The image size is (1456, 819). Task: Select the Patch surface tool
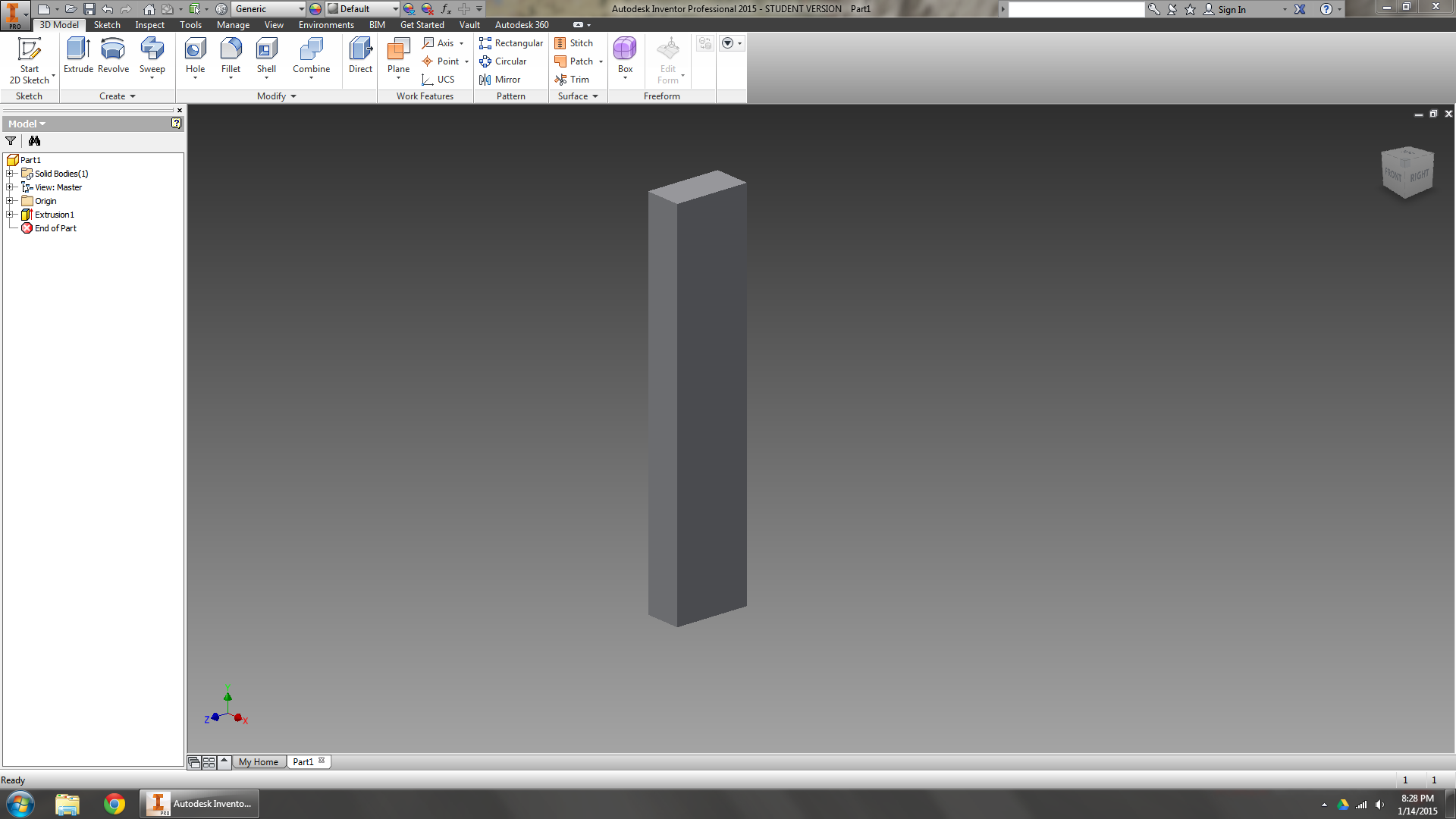point(573,61)
